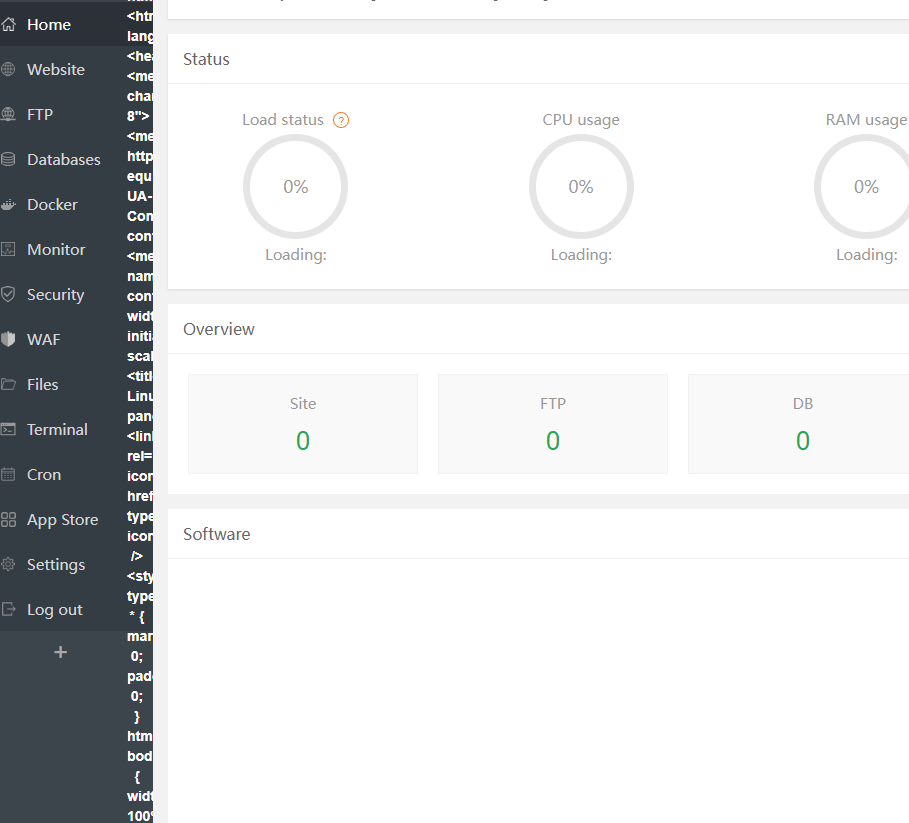Click the CPU usage gauge circle
Image resolution: width=909 pixels, height=823 pixels.
click(x=581, y=187)
